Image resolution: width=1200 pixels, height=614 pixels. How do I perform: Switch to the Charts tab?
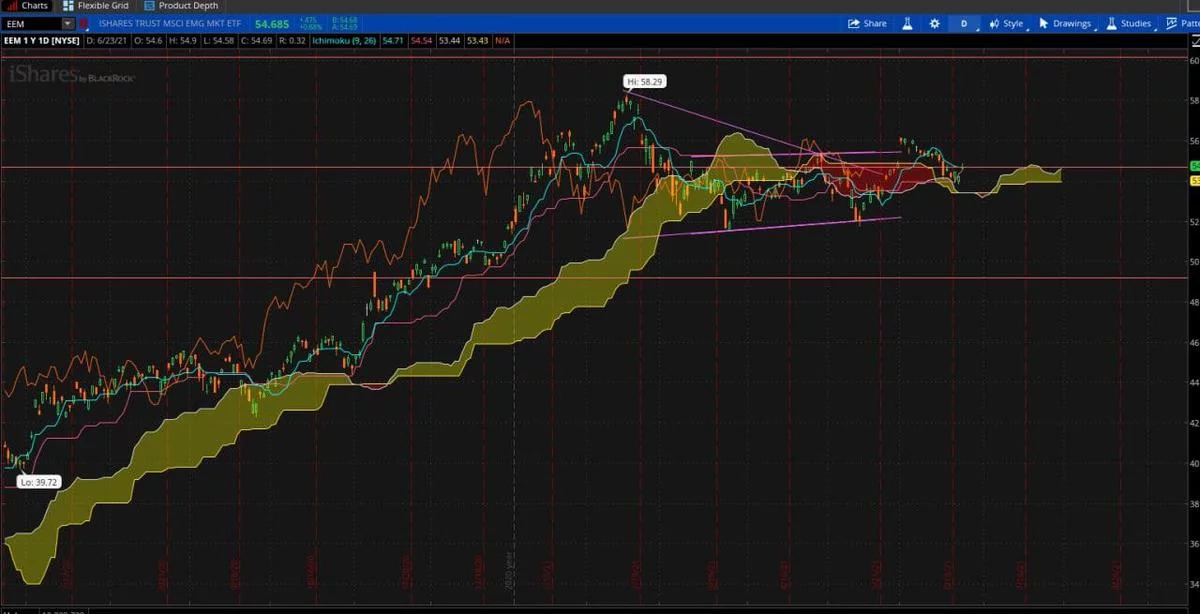coord(26,6)
